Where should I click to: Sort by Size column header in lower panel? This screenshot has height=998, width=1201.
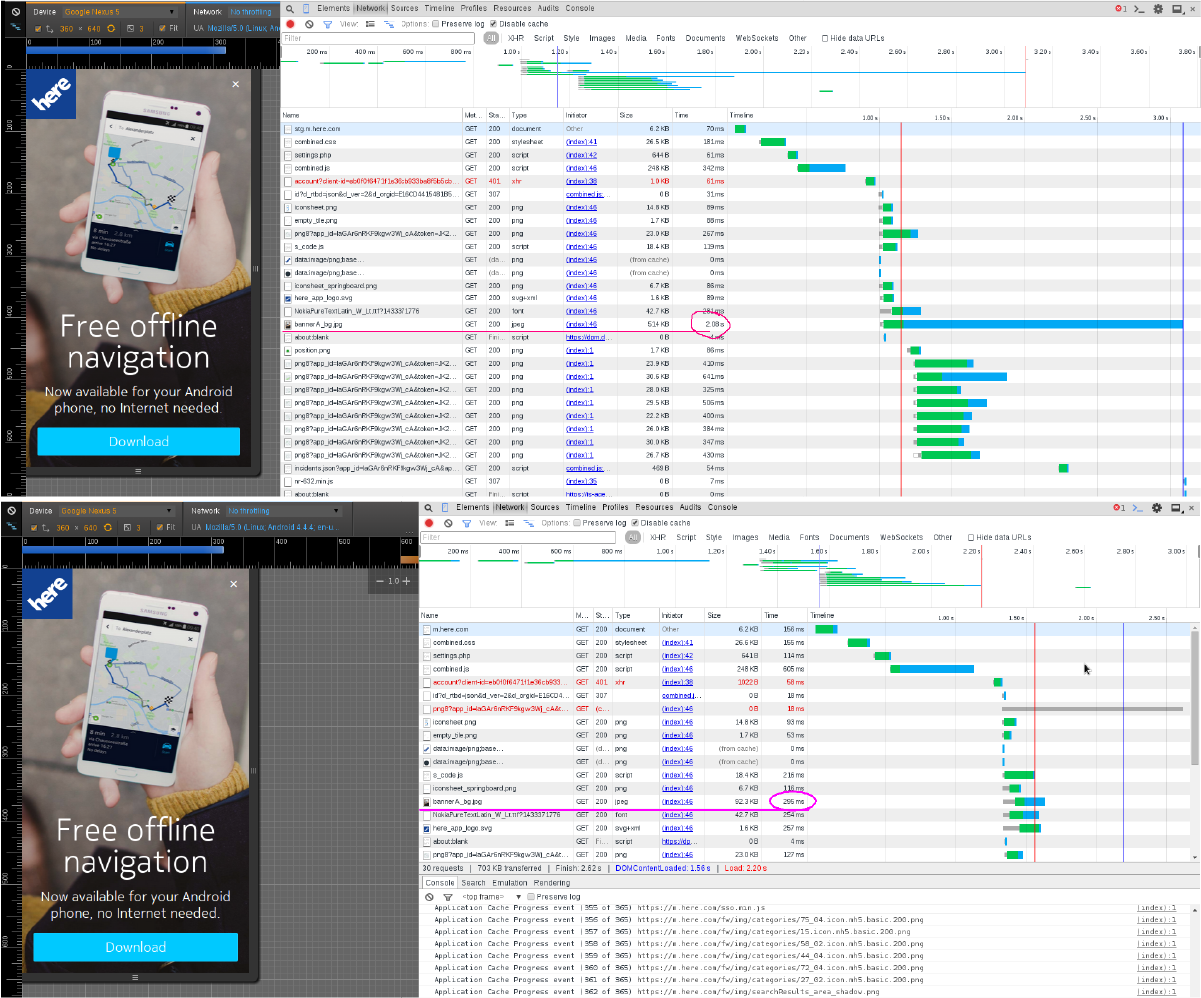pos(732,616)
